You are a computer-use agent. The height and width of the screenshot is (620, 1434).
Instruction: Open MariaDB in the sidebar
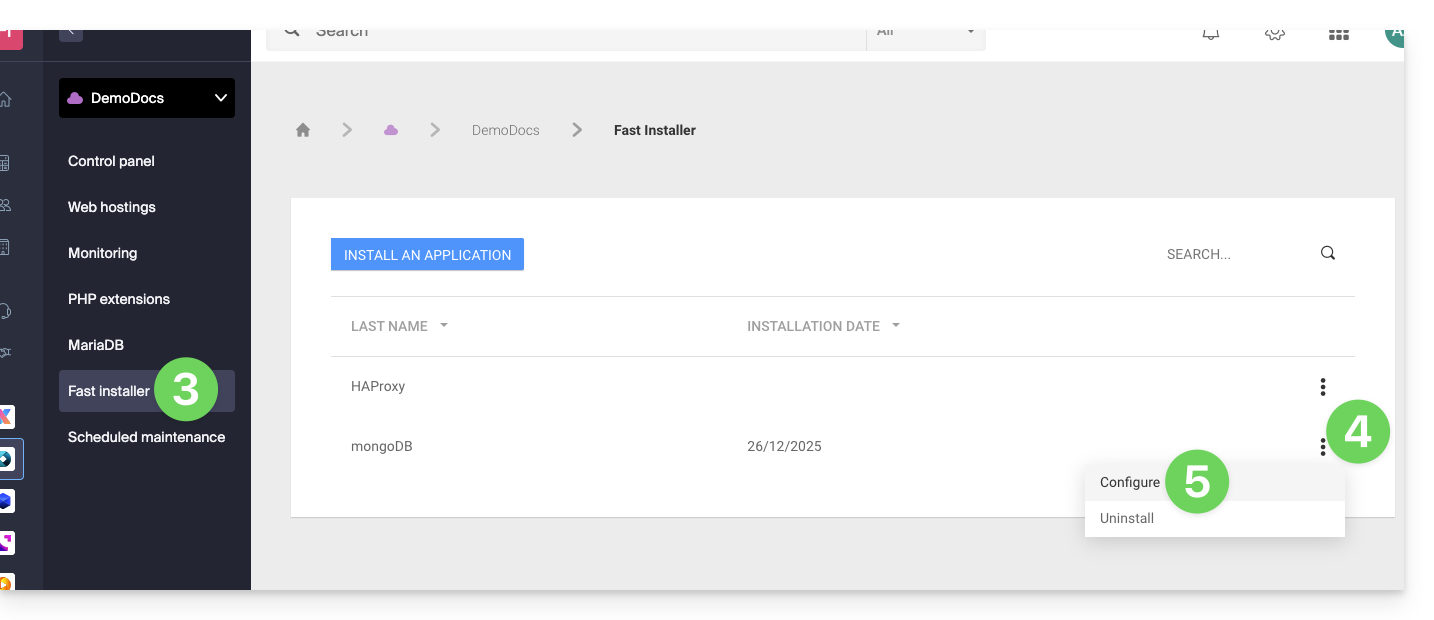pos(96,345)
